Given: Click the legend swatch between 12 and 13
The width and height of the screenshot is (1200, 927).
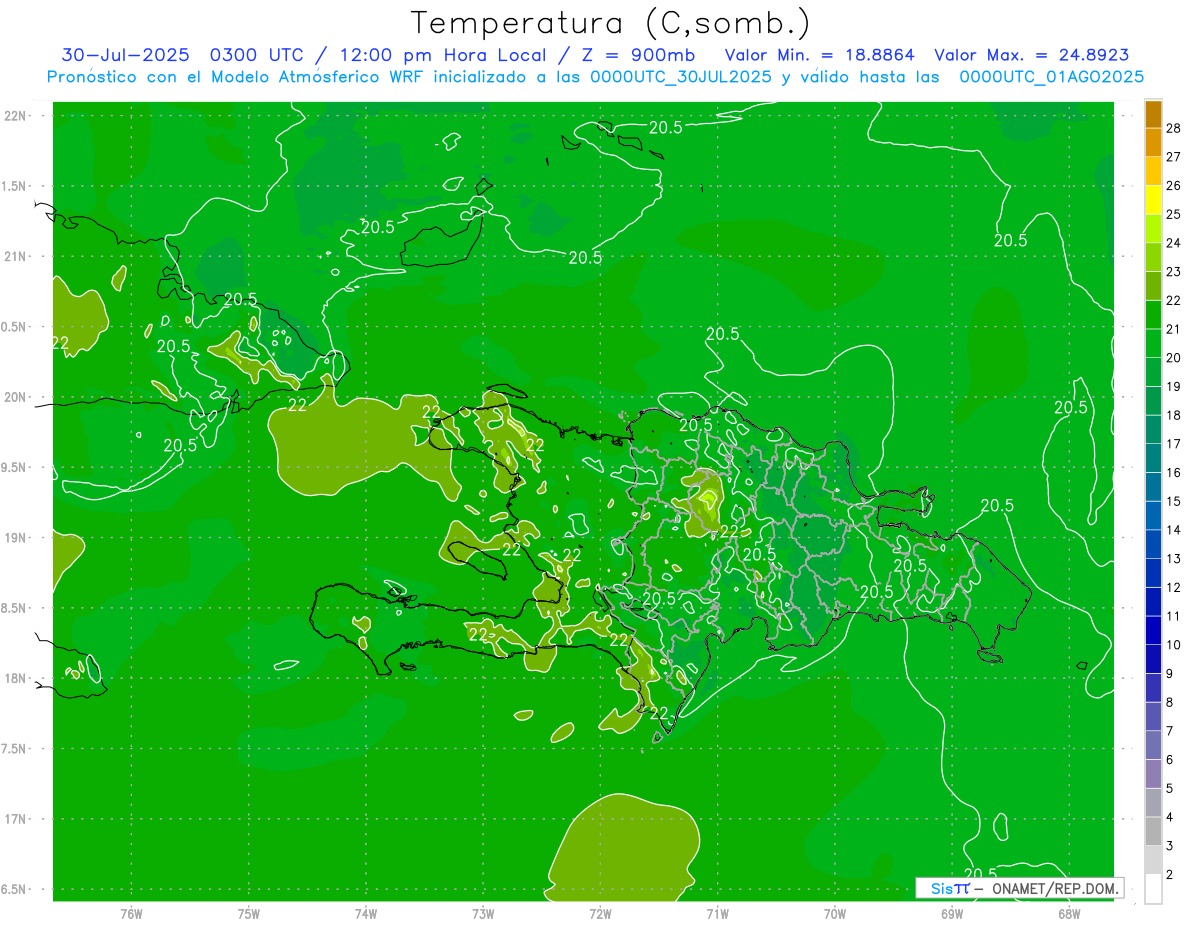Looking at the screenshot, I should pos(1153,573).
